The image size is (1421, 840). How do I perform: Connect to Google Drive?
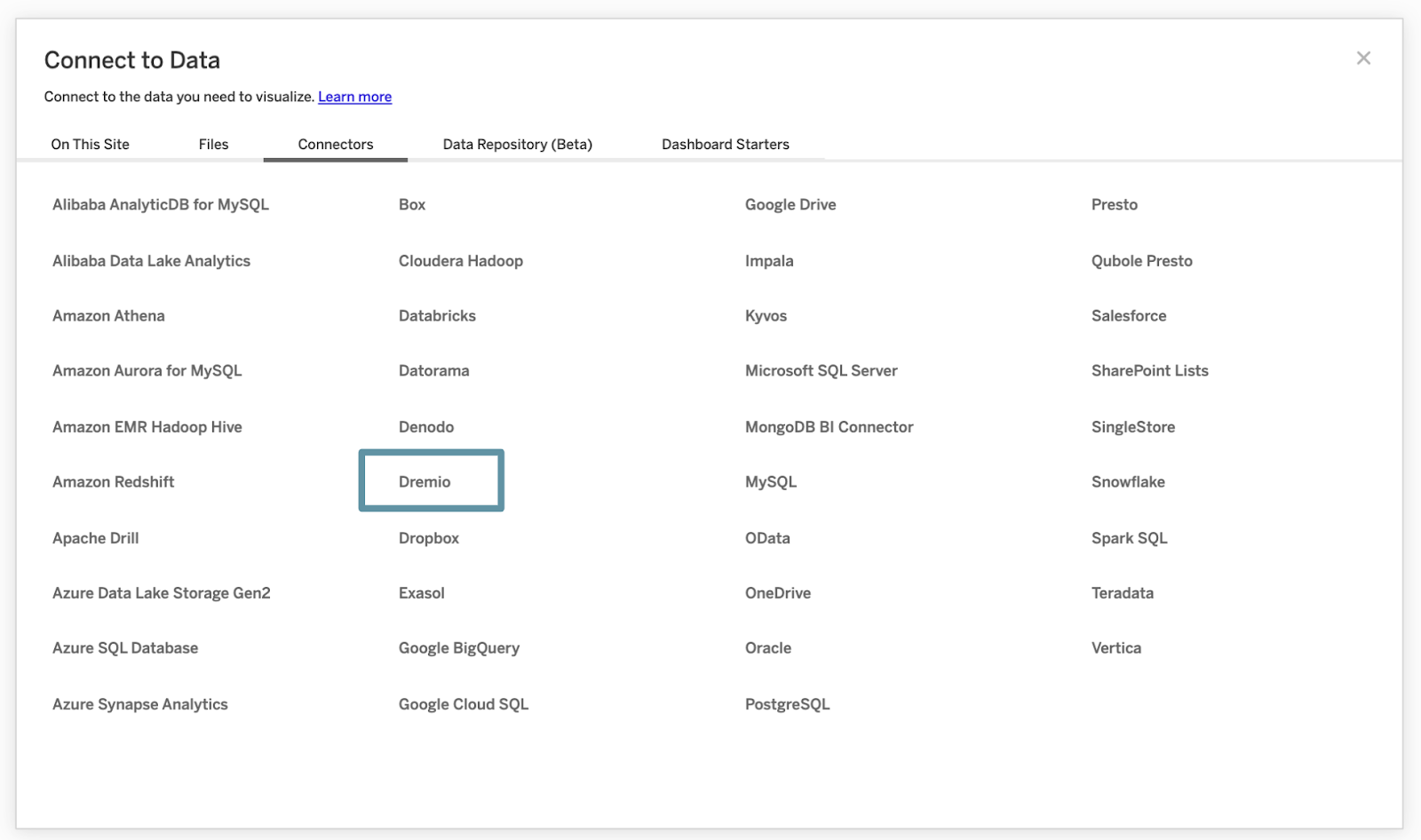790,204
